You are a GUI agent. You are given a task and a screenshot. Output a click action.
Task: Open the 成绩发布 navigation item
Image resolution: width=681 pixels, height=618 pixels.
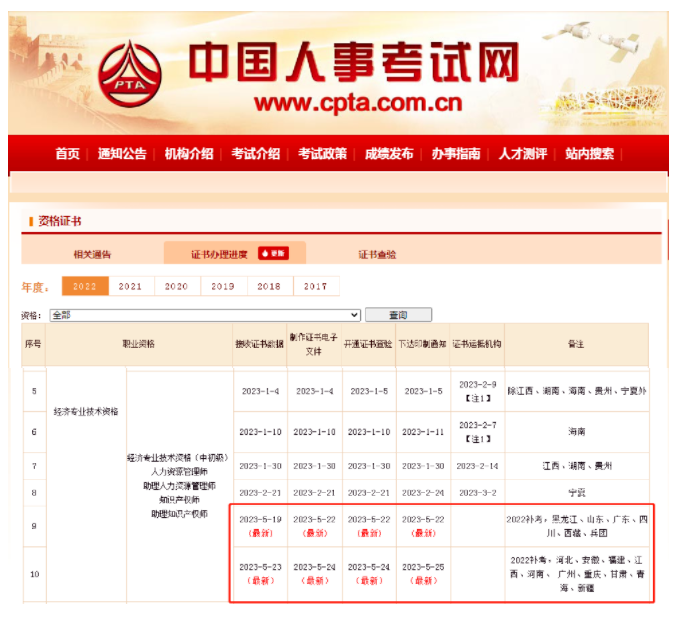click(x=389, y=153)
